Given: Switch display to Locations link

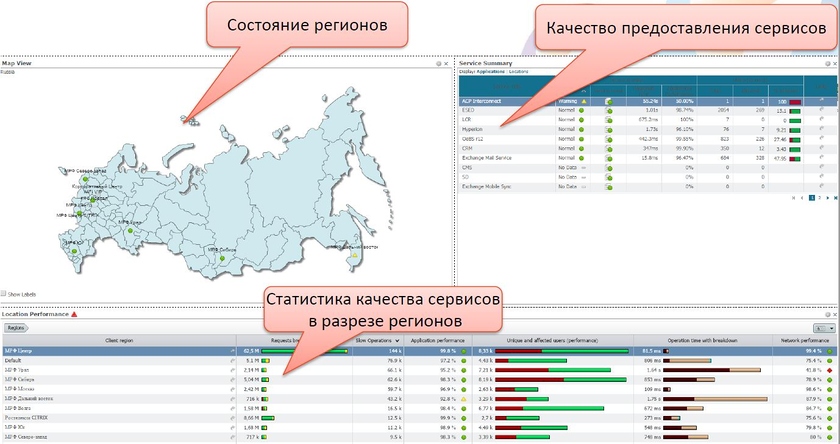Looking at the screenshot, I should point(519,73).
